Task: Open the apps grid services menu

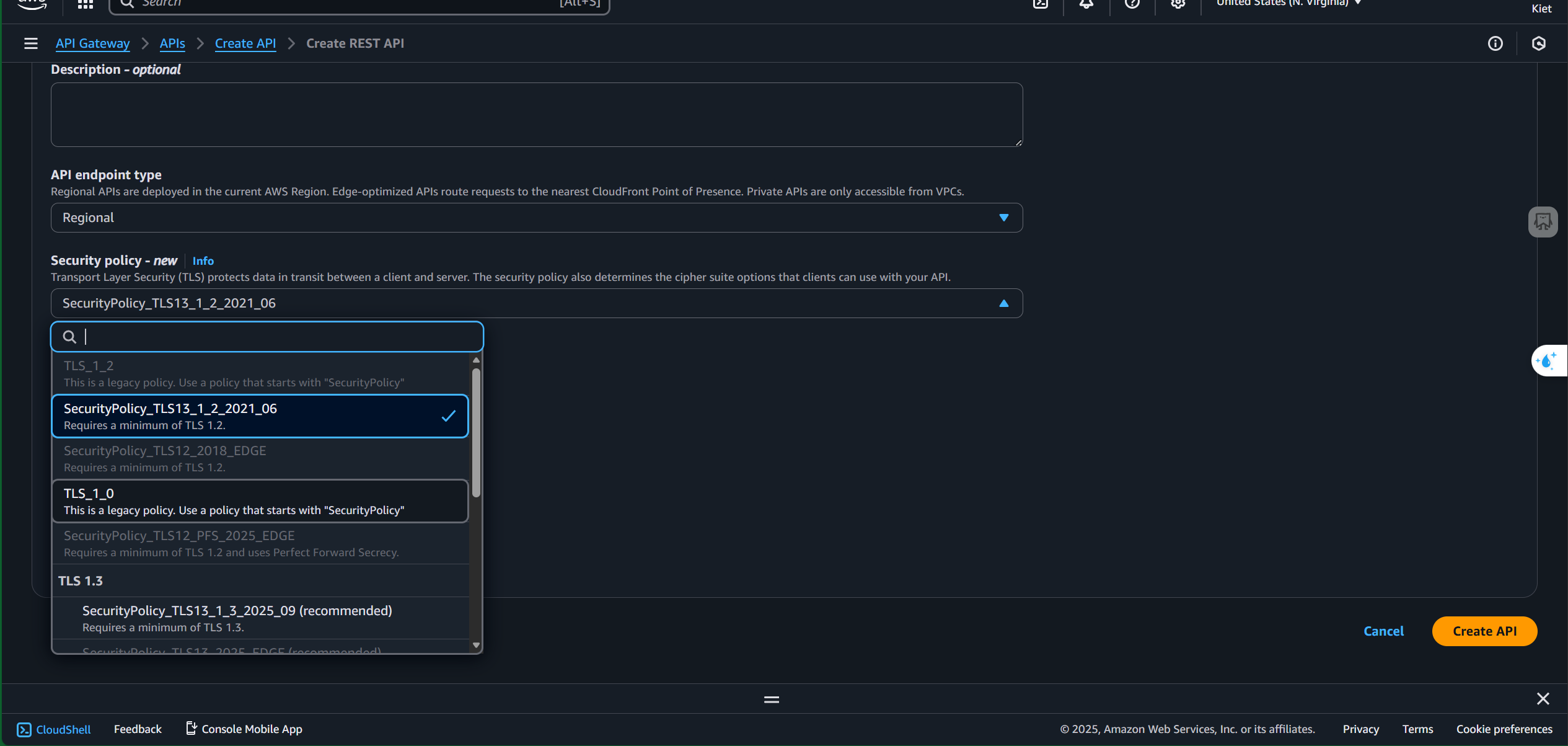Action: pos(86,4)
